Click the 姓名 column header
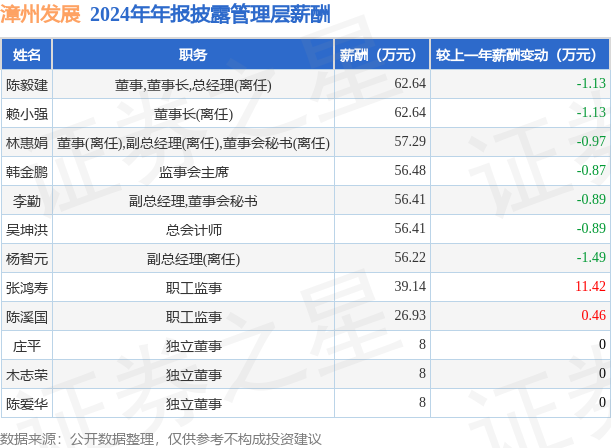The height and width of the screenshot is (448, 611). (26, 55)
